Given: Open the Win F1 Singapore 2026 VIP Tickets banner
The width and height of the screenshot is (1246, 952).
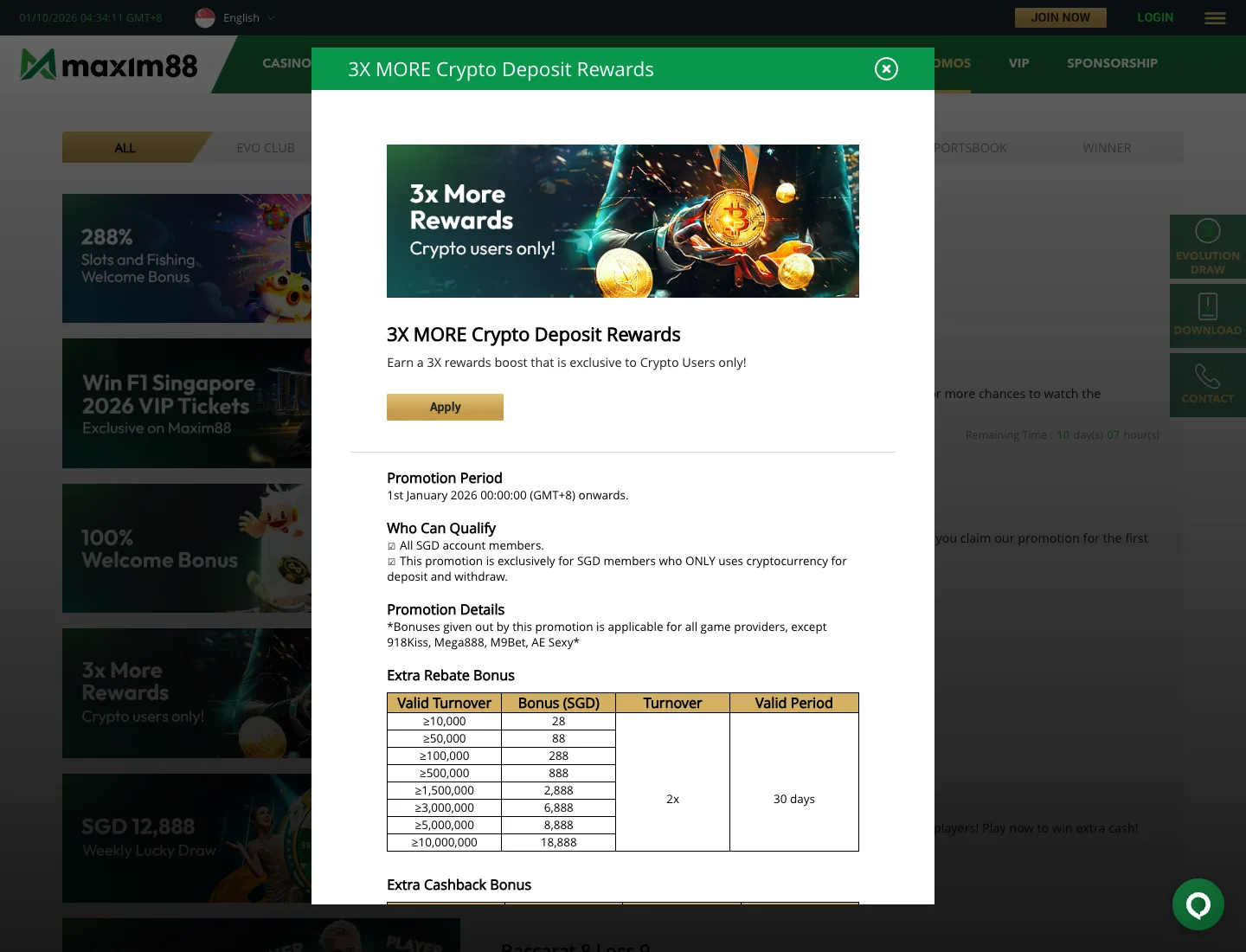Looking at the screenshot, I should click(x=187, y=403).
